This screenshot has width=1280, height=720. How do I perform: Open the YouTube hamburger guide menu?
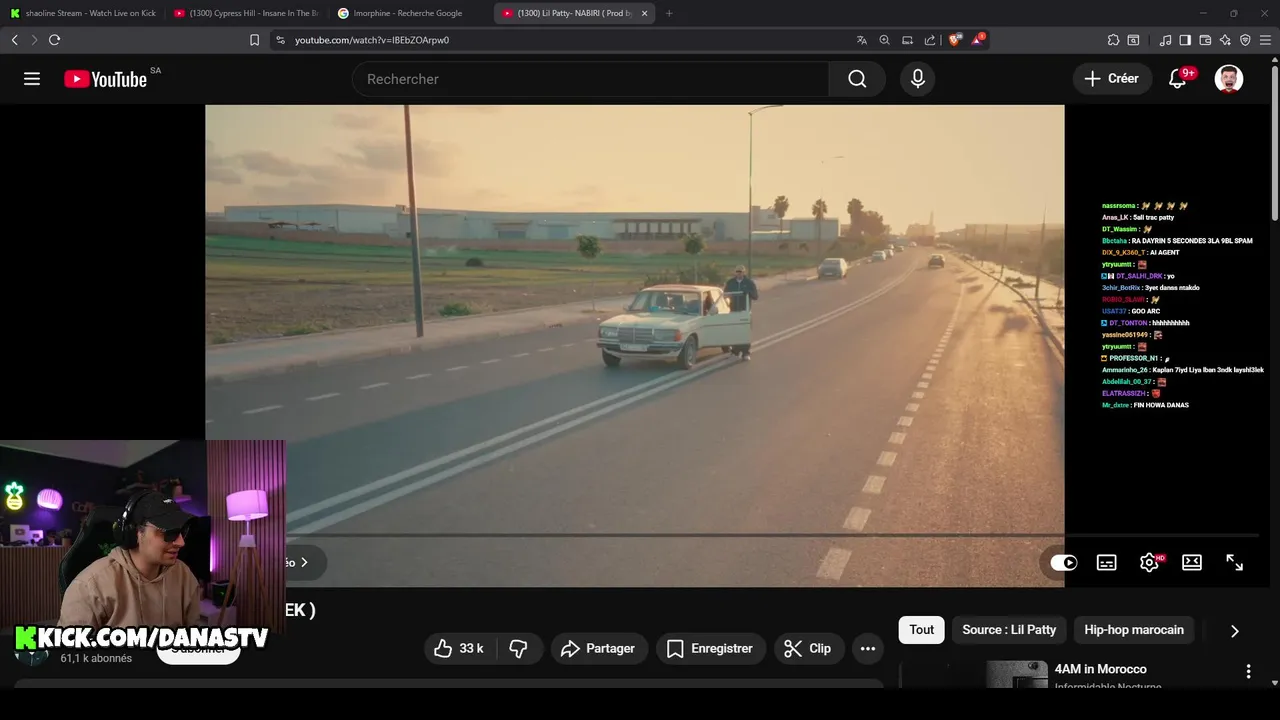click(x=32, y=79)
